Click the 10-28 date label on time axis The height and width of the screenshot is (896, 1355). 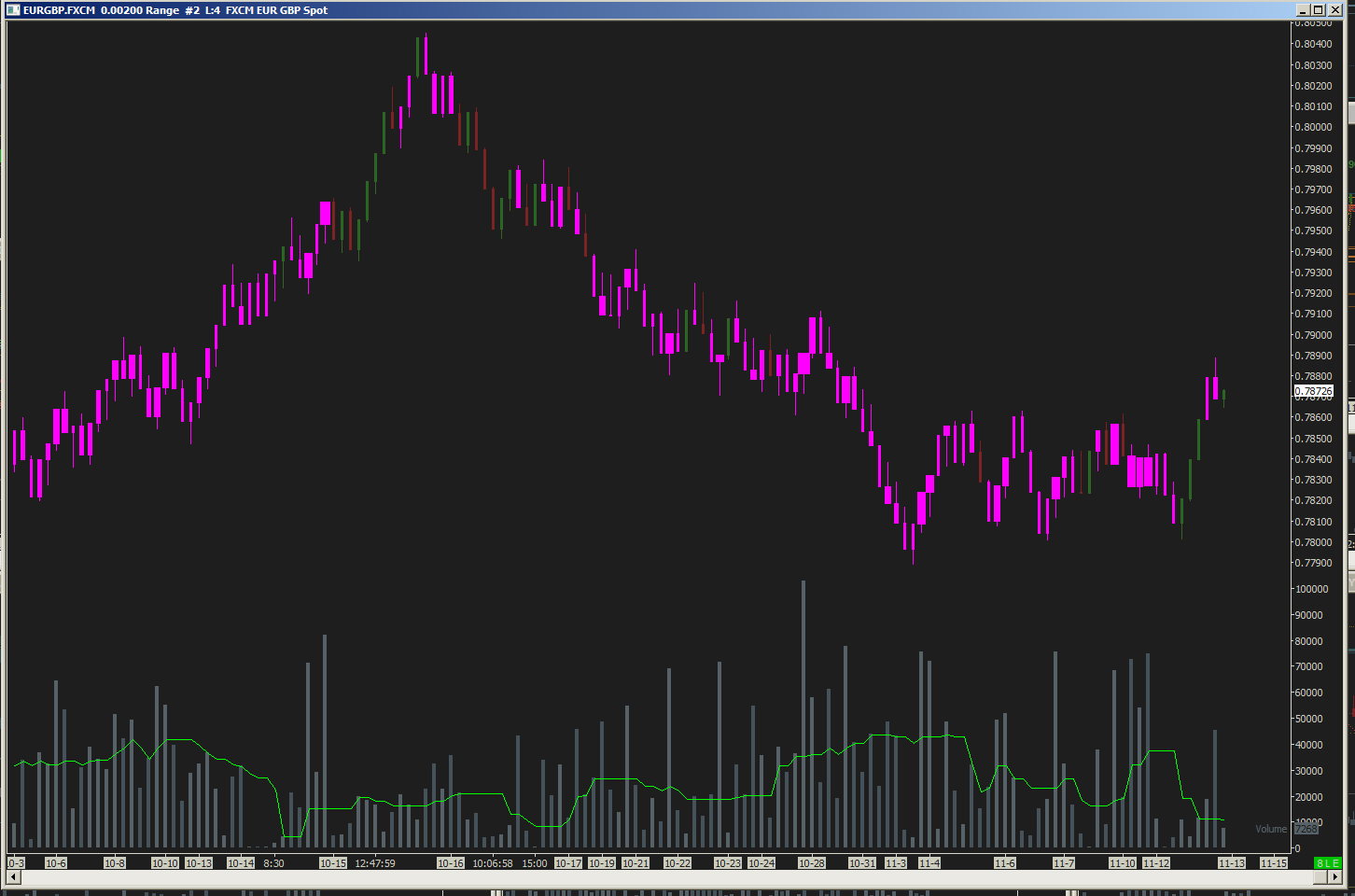click(812, 863)
